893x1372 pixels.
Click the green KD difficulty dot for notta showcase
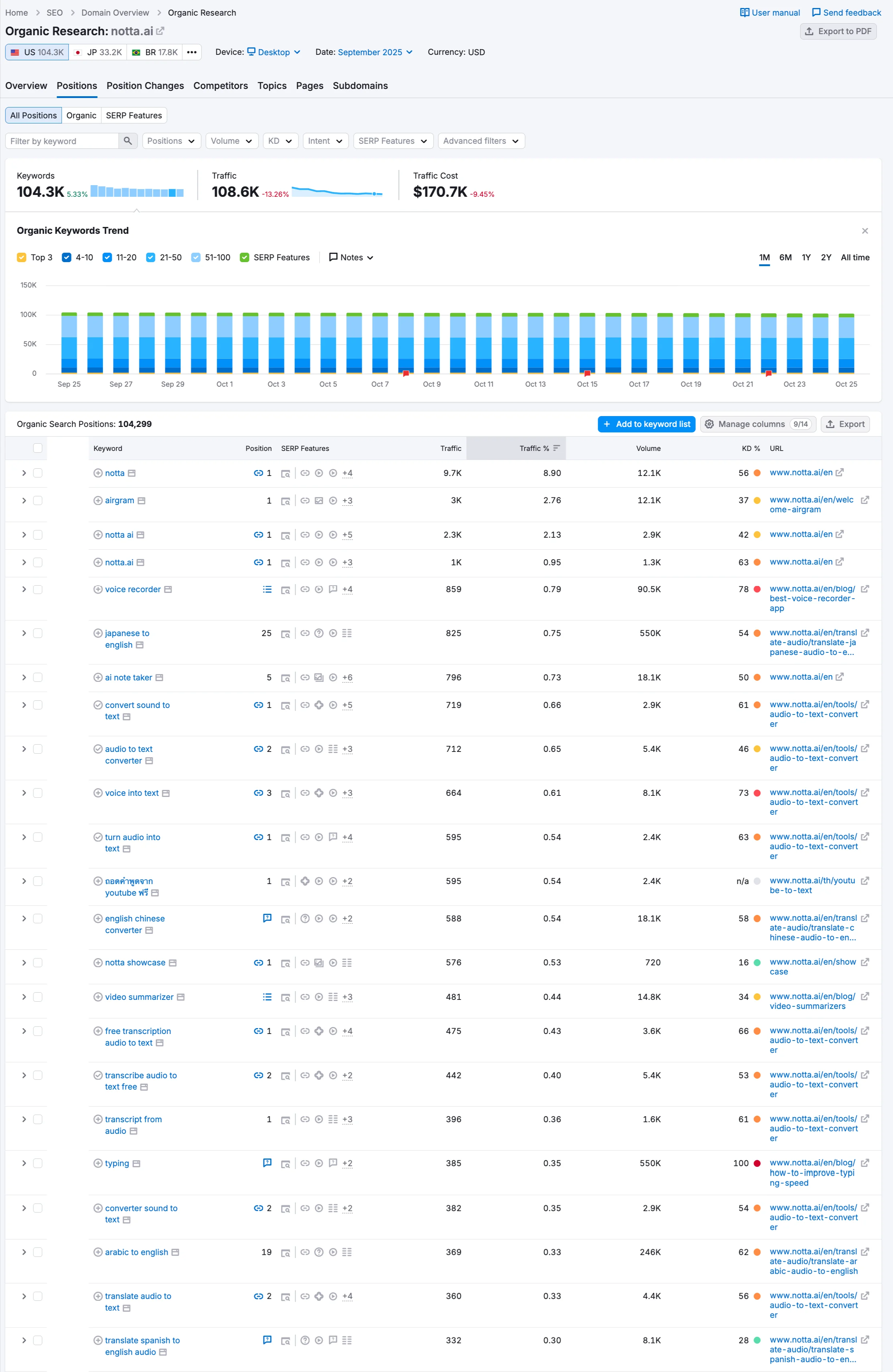[x=756, y=962]
